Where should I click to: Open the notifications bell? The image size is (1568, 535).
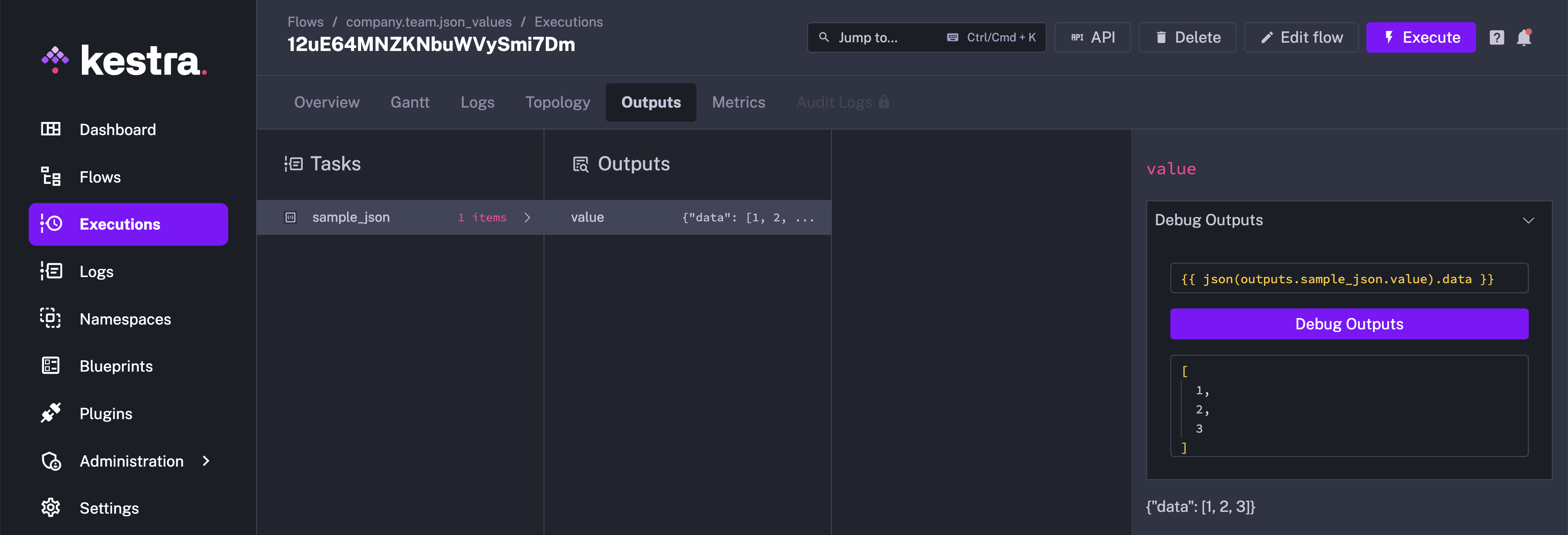pyautogui.click(x=1525, y=37)
